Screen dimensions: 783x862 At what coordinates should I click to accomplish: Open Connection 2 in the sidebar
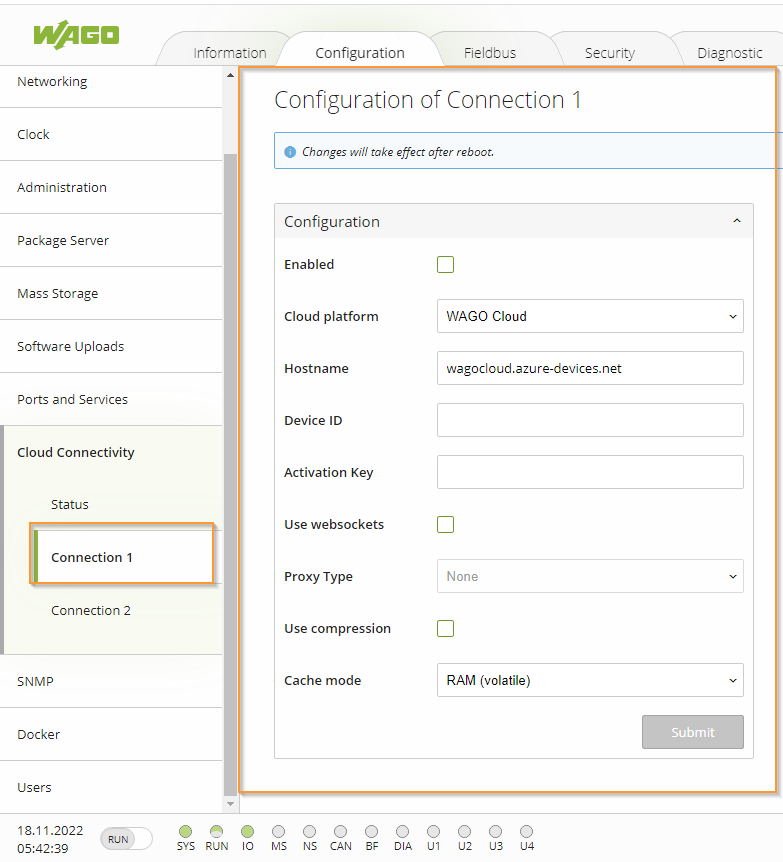click(91, 610)
